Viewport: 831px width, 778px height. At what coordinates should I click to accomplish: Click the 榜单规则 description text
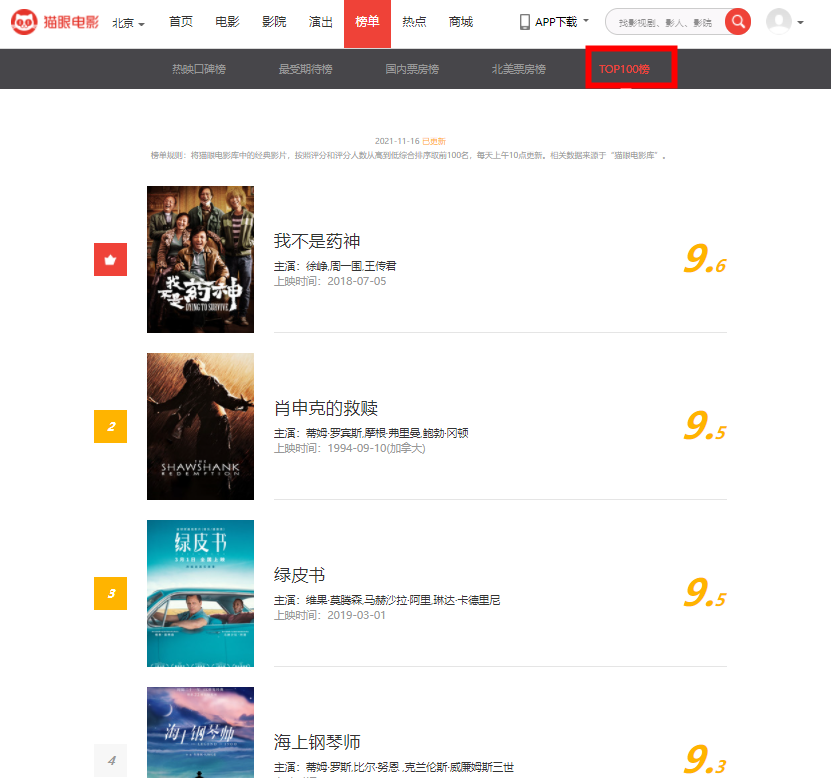pos(408,155)
